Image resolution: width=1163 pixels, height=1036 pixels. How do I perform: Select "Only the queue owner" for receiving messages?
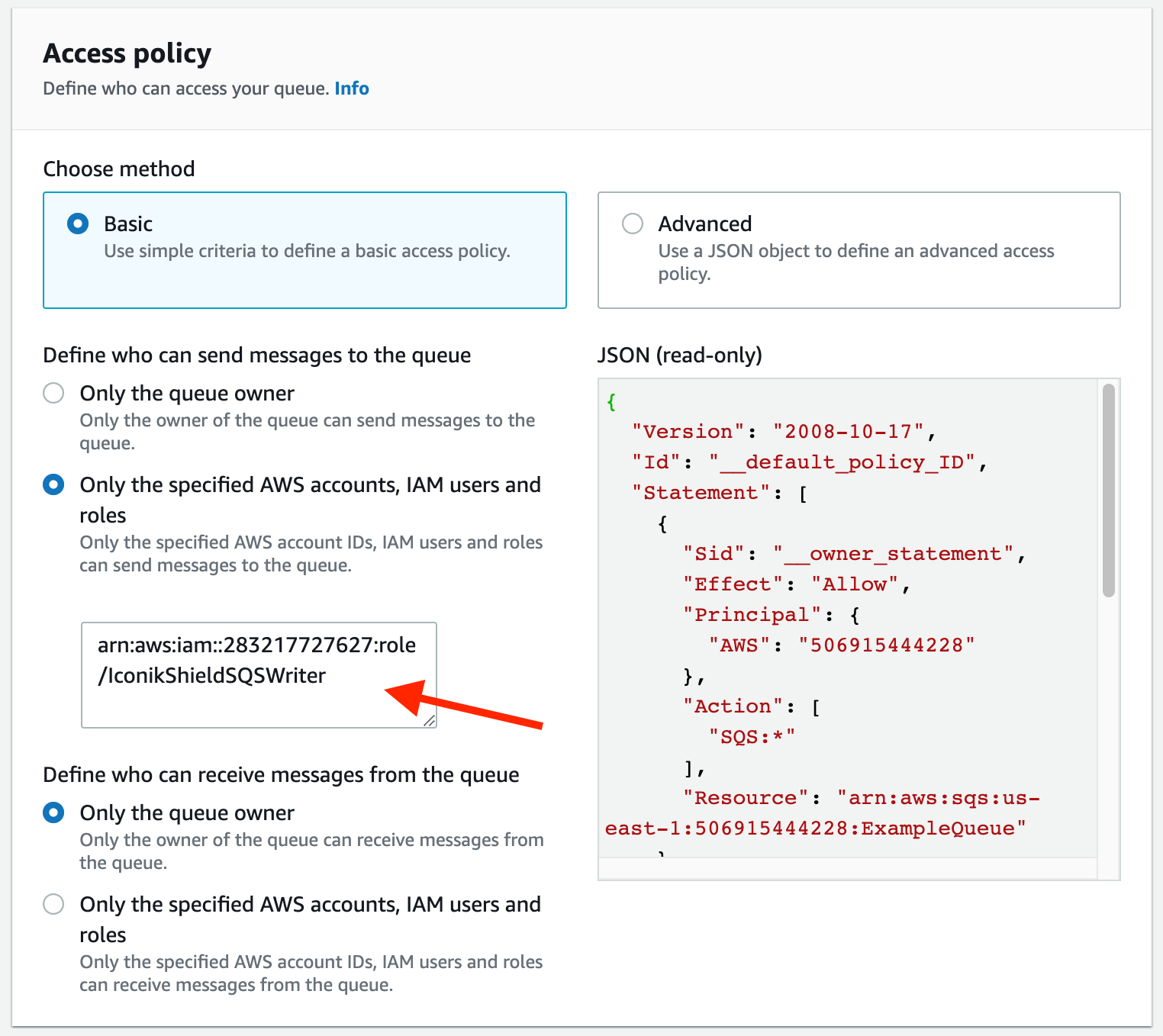[x=53, y=812]
